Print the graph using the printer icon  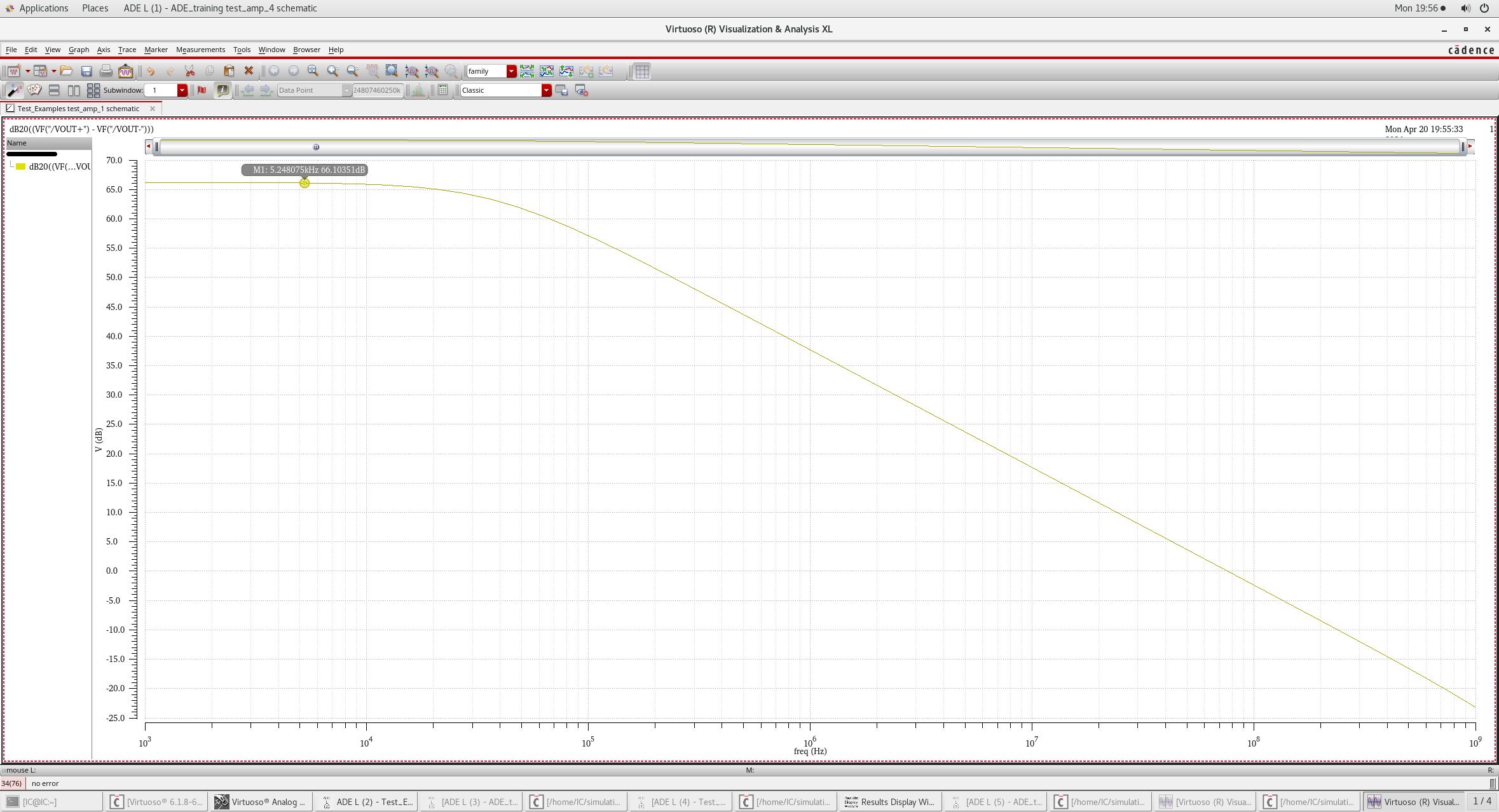[106, 71]
